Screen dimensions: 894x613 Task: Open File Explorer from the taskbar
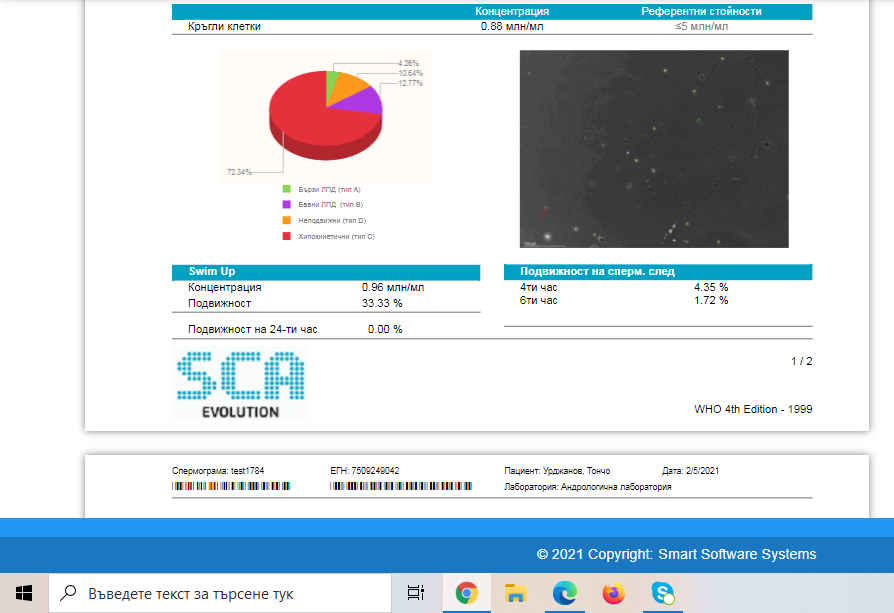pyautogui.click(x=515, y=593)
